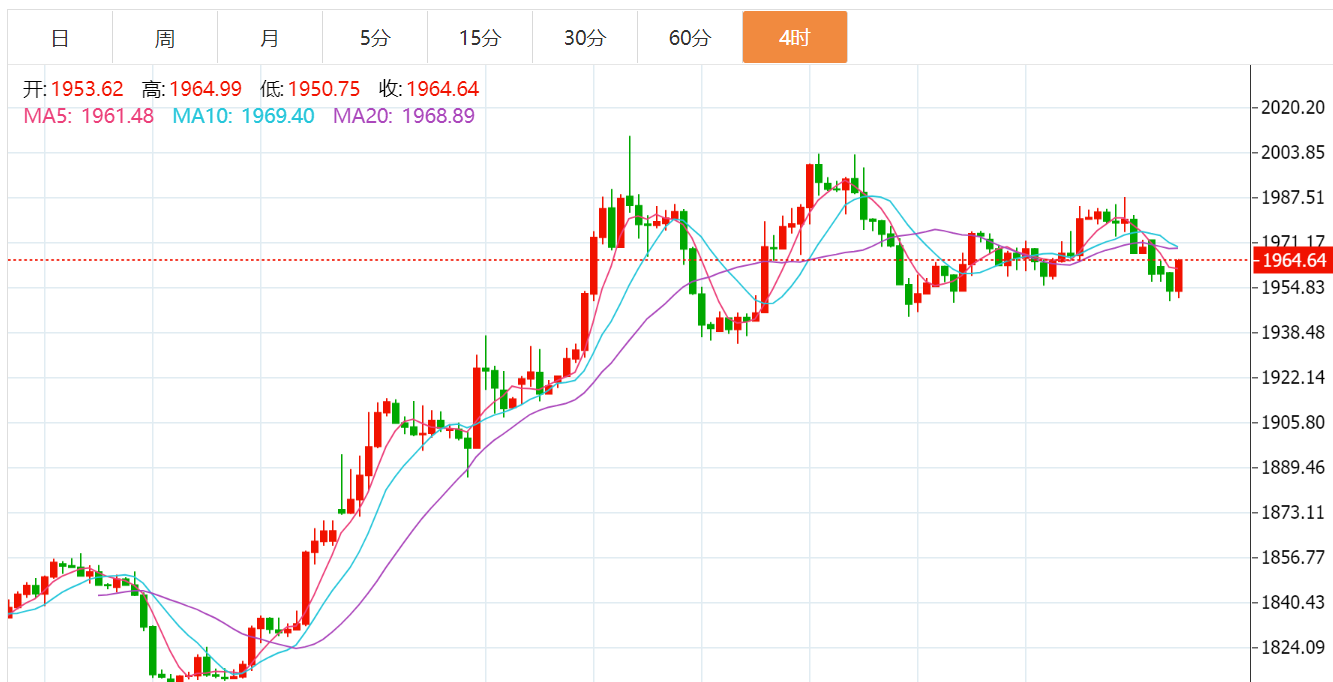Select the 周 weekly timeframe tab
The height and width of the screenshot is (682, 1333).
point(165,38)
